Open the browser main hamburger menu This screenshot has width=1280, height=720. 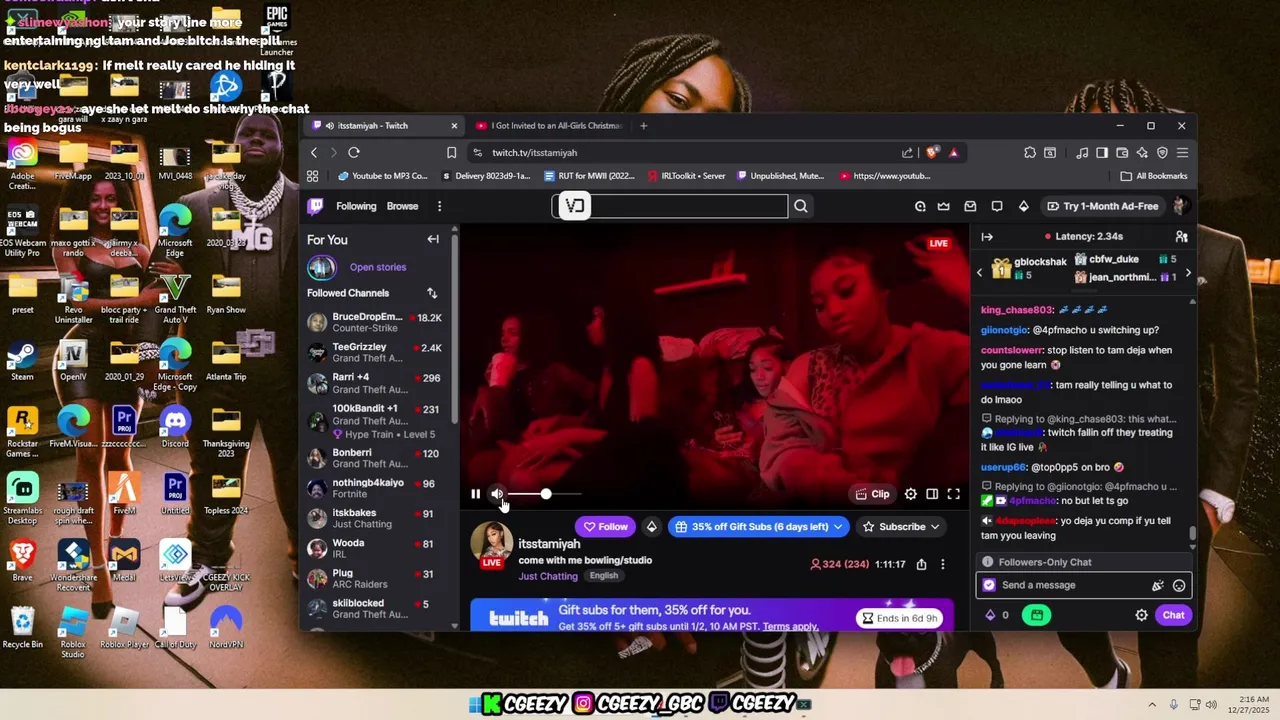pos(1182,153)
